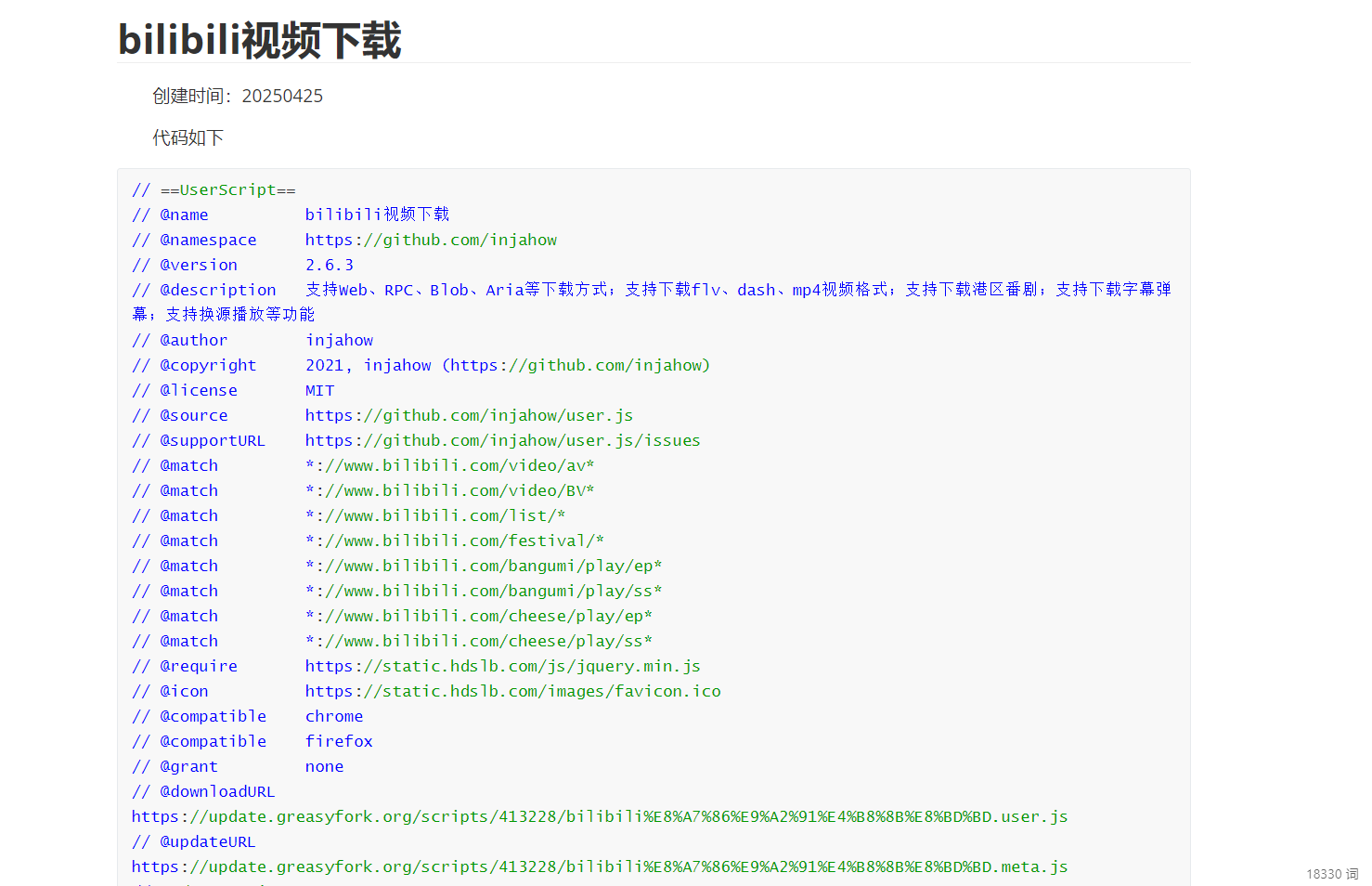Click the @source URL ending user.js
Viewport: 1372px width, 886px height.
pyautogui.click(x=469, y=415)
